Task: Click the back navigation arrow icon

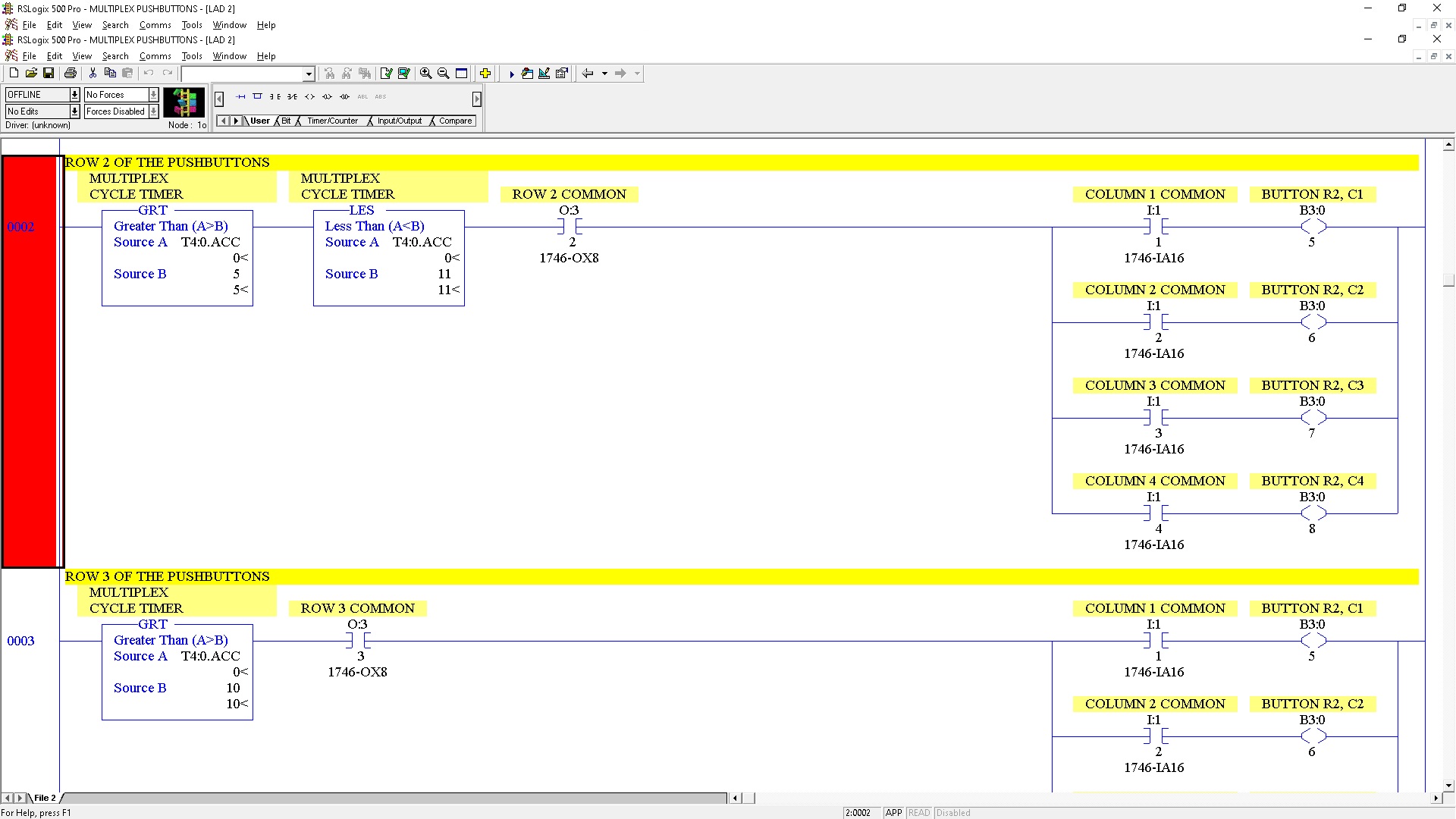Action: tap(588, 74)
